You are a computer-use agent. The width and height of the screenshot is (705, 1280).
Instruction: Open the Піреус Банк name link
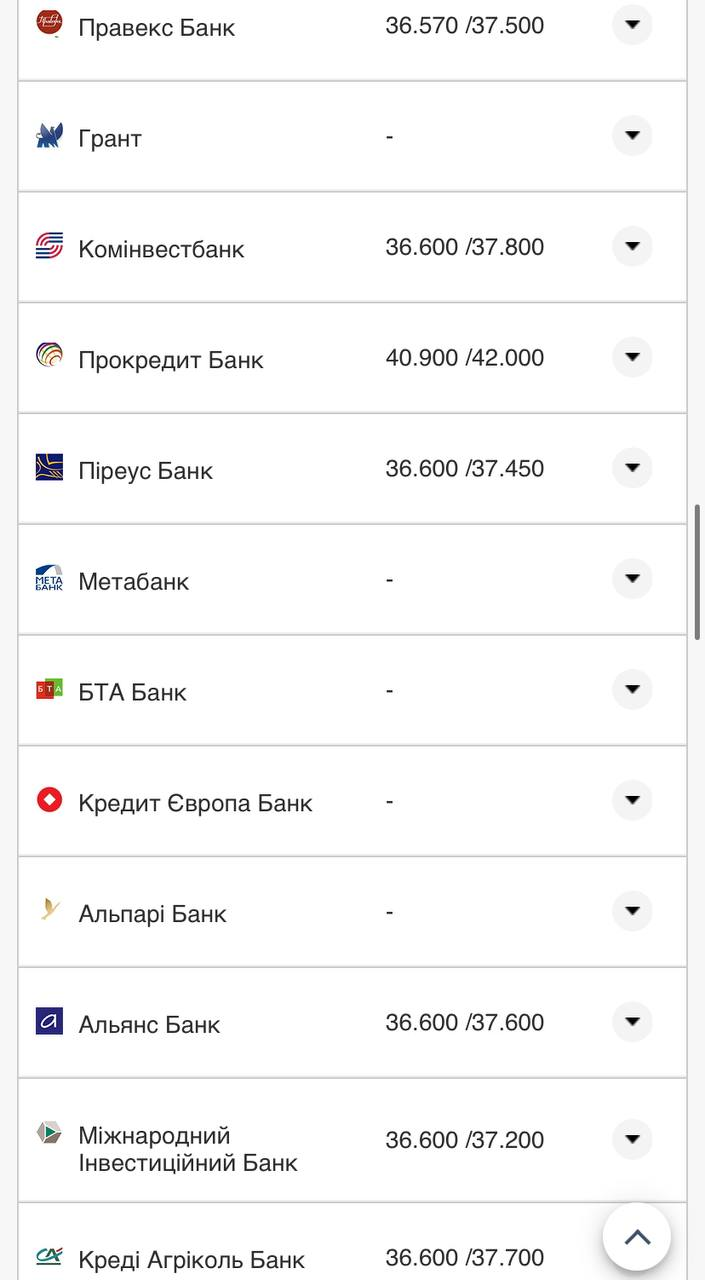pyautogui.click(x=145, y=470)
